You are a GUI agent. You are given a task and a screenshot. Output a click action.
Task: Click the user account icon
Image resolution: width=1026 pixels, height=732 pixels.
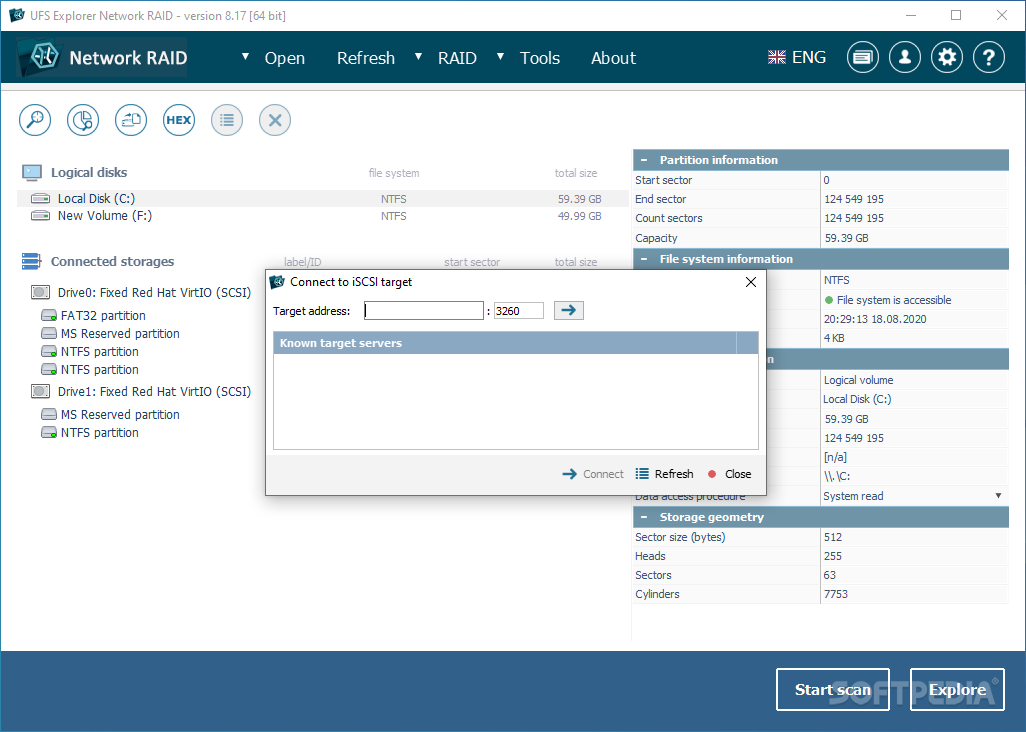pos(905,58)
